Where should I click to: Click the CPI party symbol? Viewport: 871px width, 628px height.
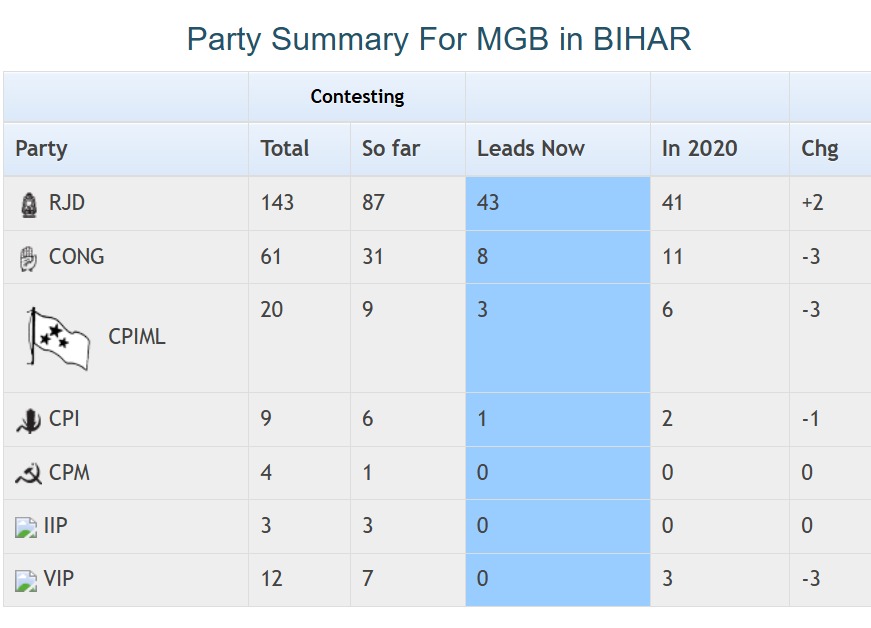pos(28,421)
